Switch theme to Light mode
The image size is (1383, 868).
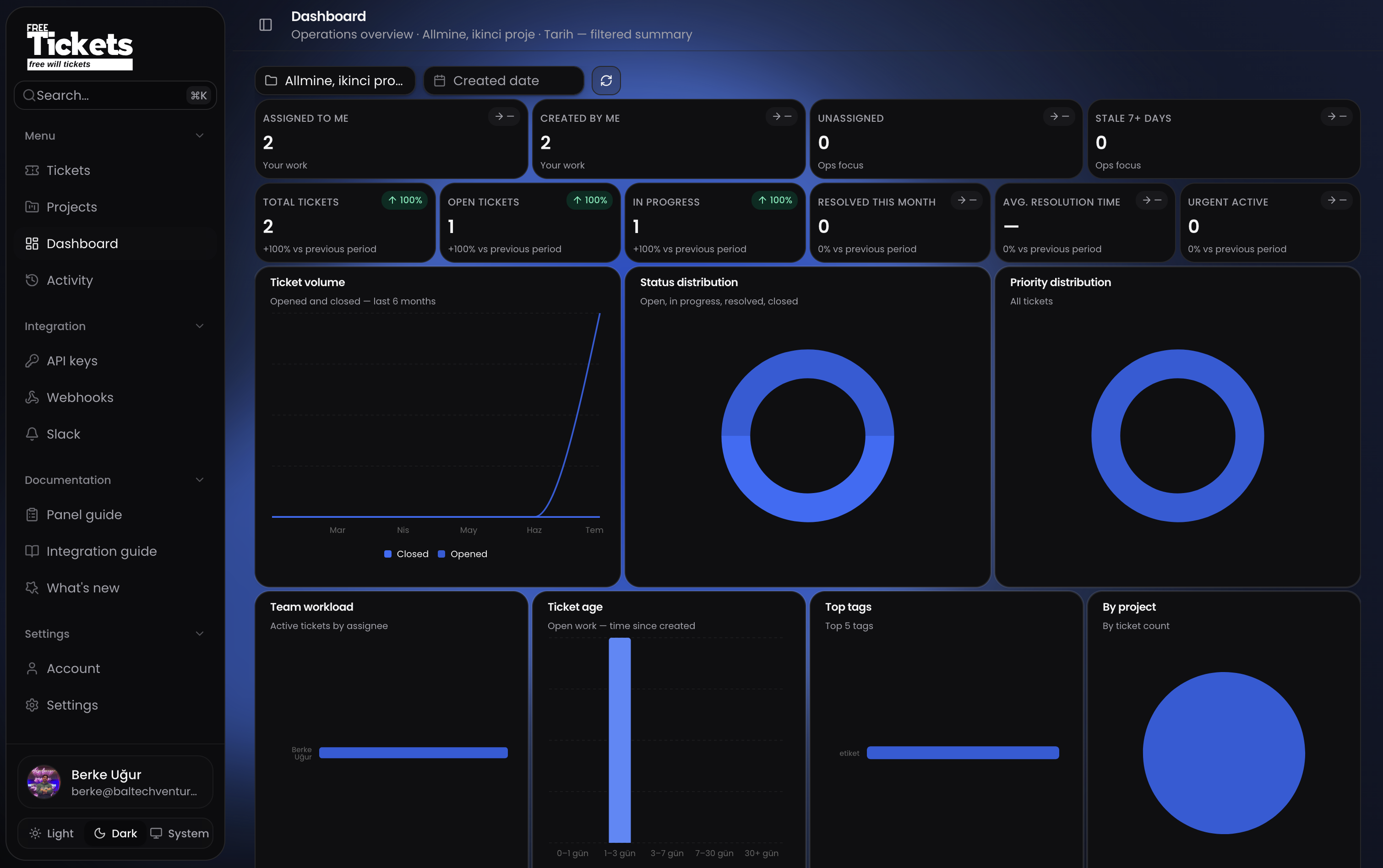[x=52, y=833]
